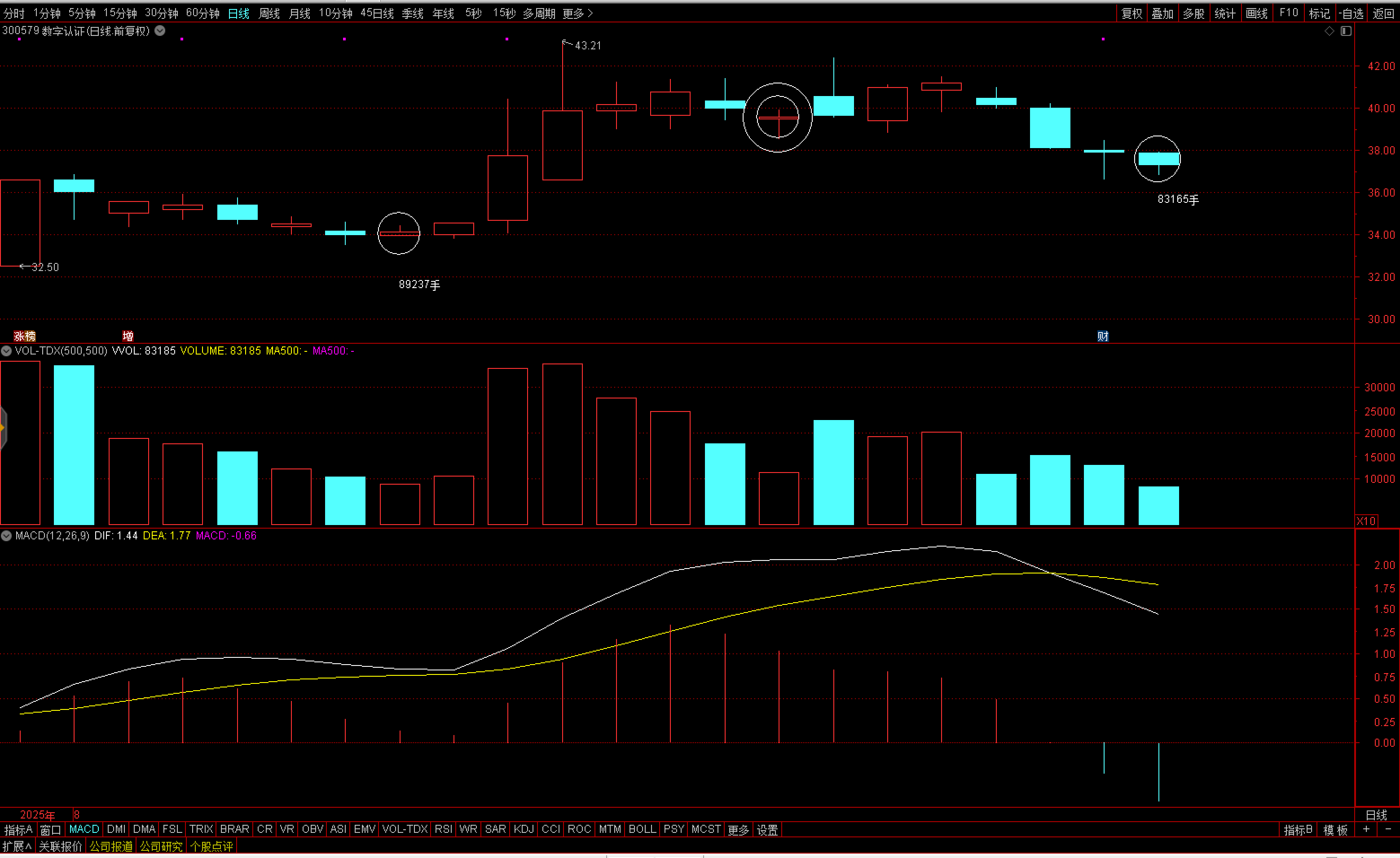
Task: Zoom in with the plus button
Action: pos(1366,830)
